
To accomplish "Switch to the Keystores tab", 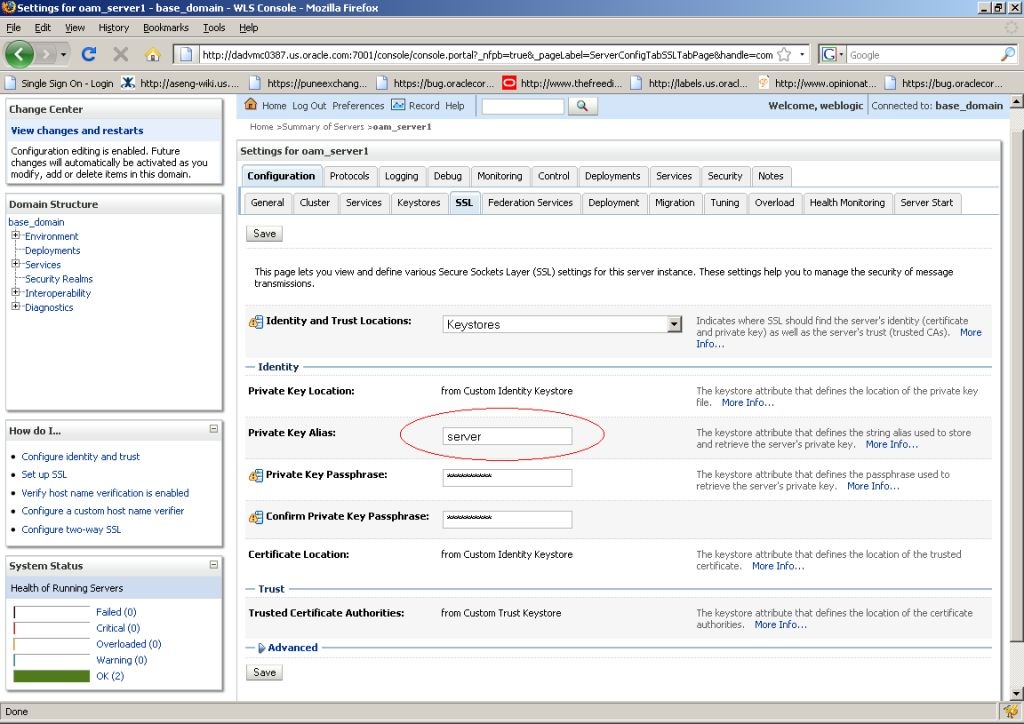I will coord(418,203).
